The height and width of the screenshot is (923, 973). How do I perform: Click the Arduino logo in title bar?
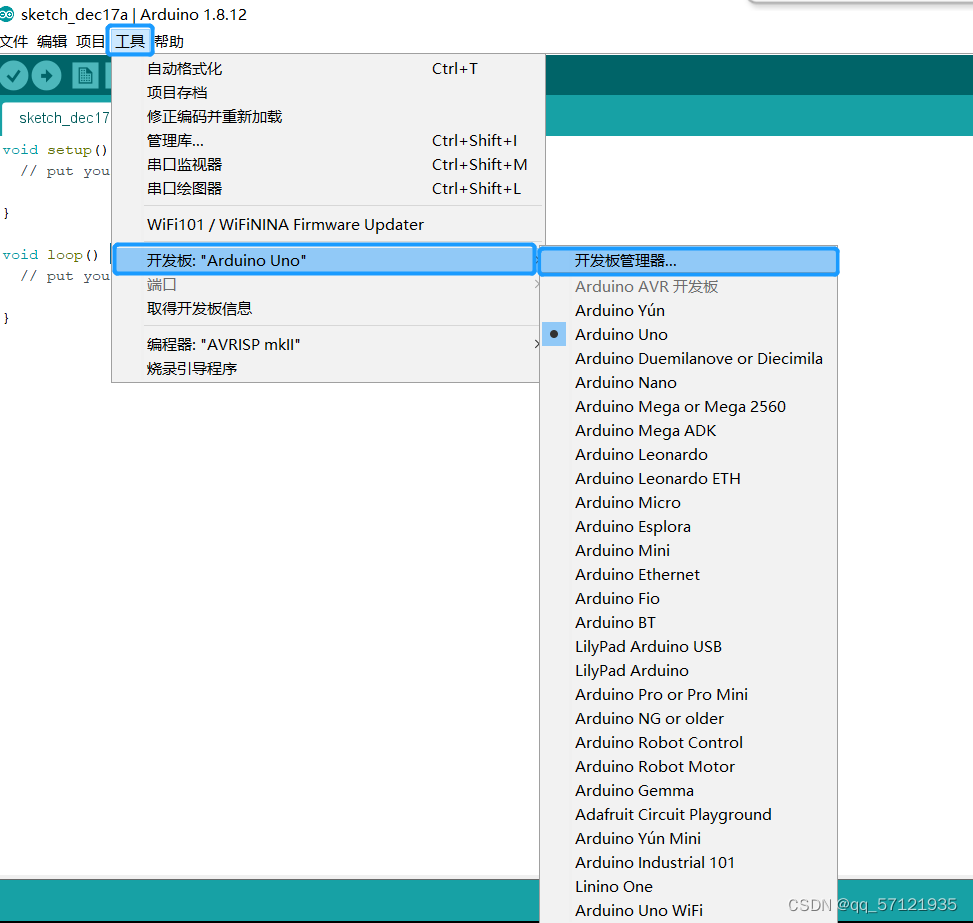tap(7, 14)
